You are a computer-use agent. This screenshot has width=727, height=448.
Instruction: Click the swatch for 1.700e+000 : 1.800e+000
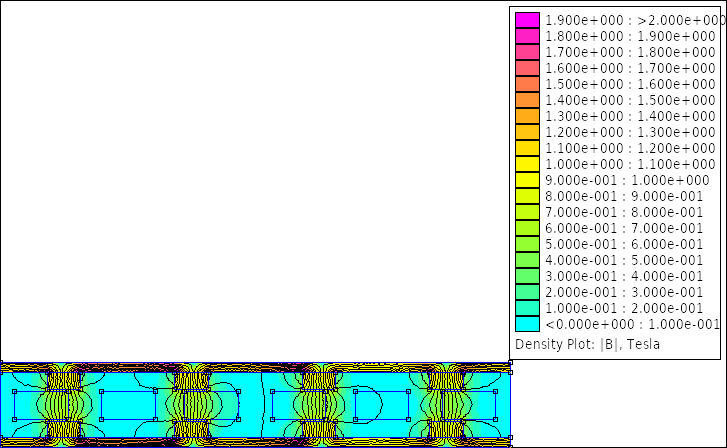(x=527, y=52)
